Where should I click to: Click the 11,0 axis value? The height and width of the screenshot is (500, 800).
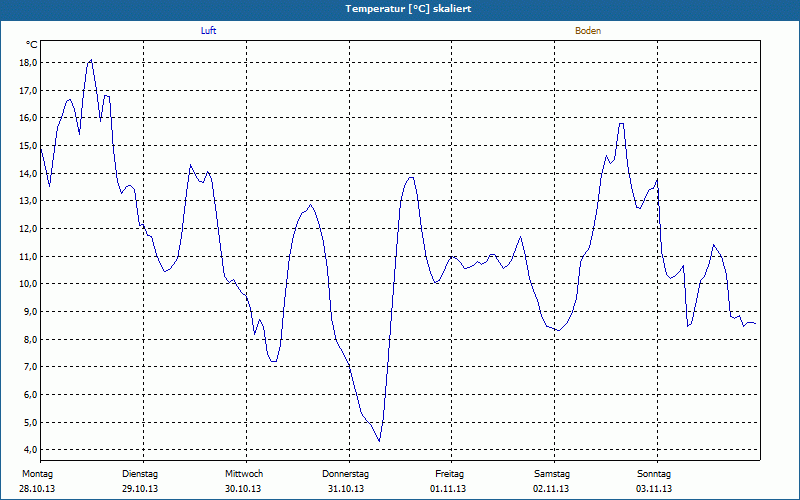point(28,256)
